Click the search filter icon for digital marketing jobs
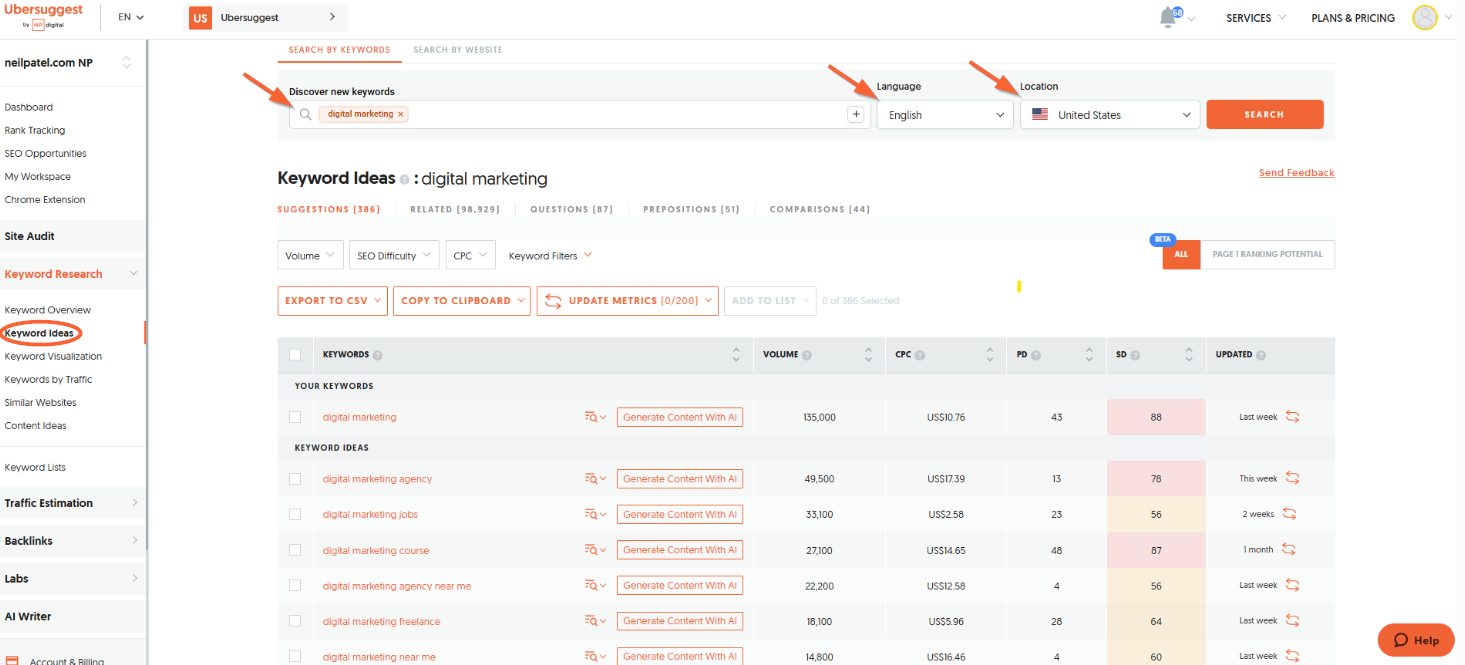The width and height of the screenshot is (1465, 665). click(x=592, y=515)
